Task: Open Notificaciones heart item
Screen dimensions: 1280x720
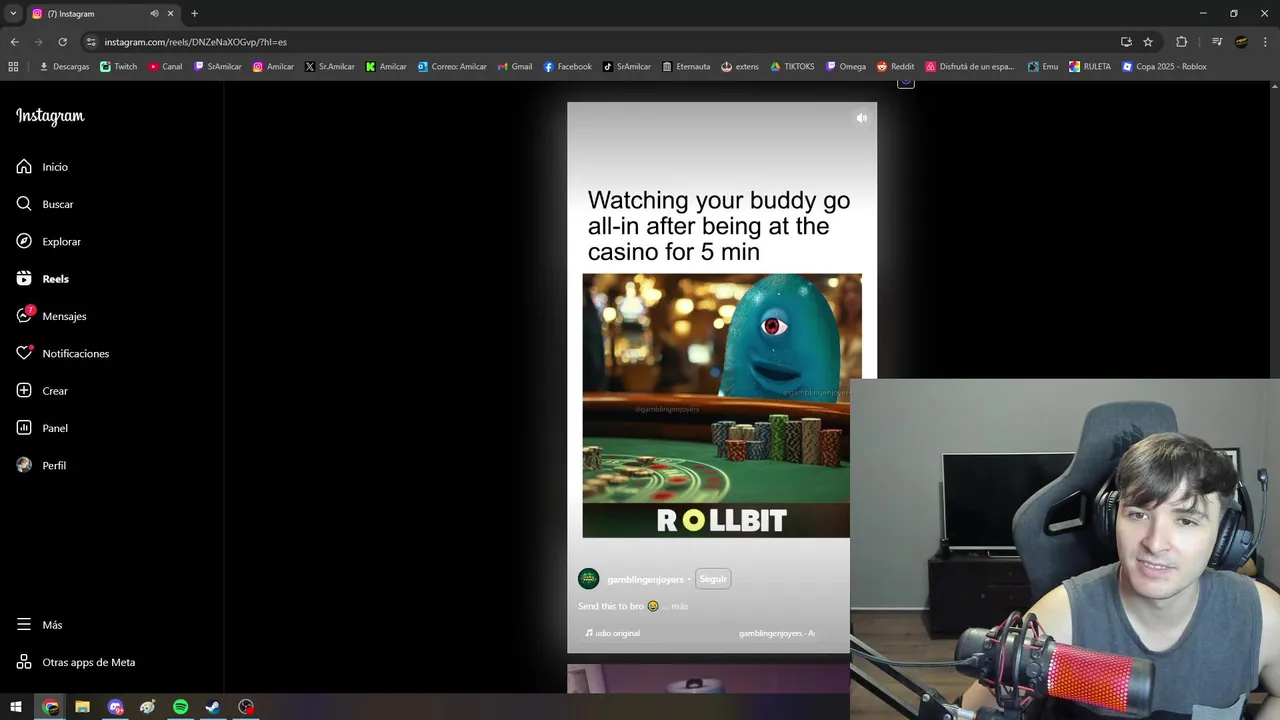Action: point(62,353)
